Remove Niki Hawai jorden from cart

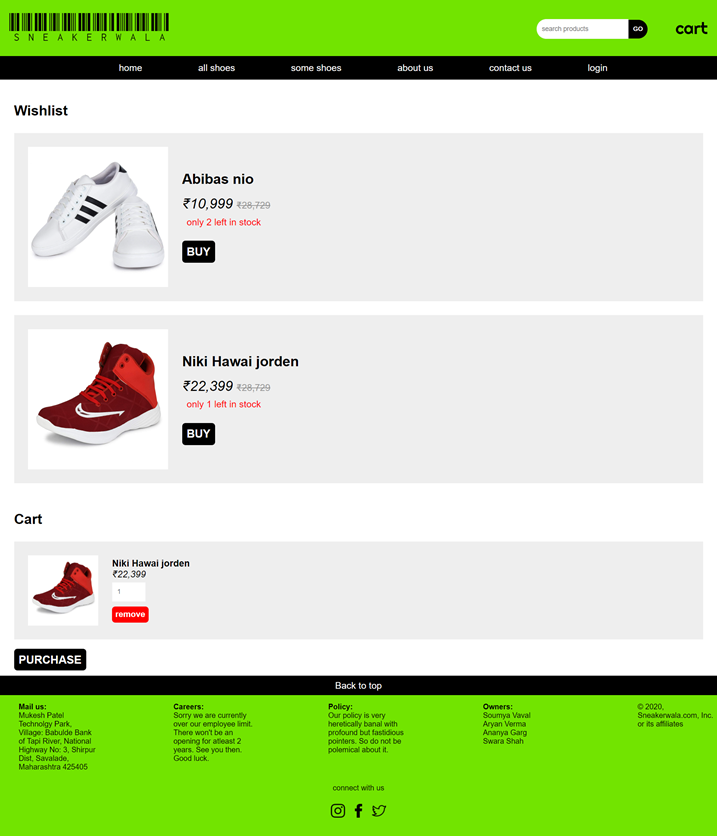point(130,614)
